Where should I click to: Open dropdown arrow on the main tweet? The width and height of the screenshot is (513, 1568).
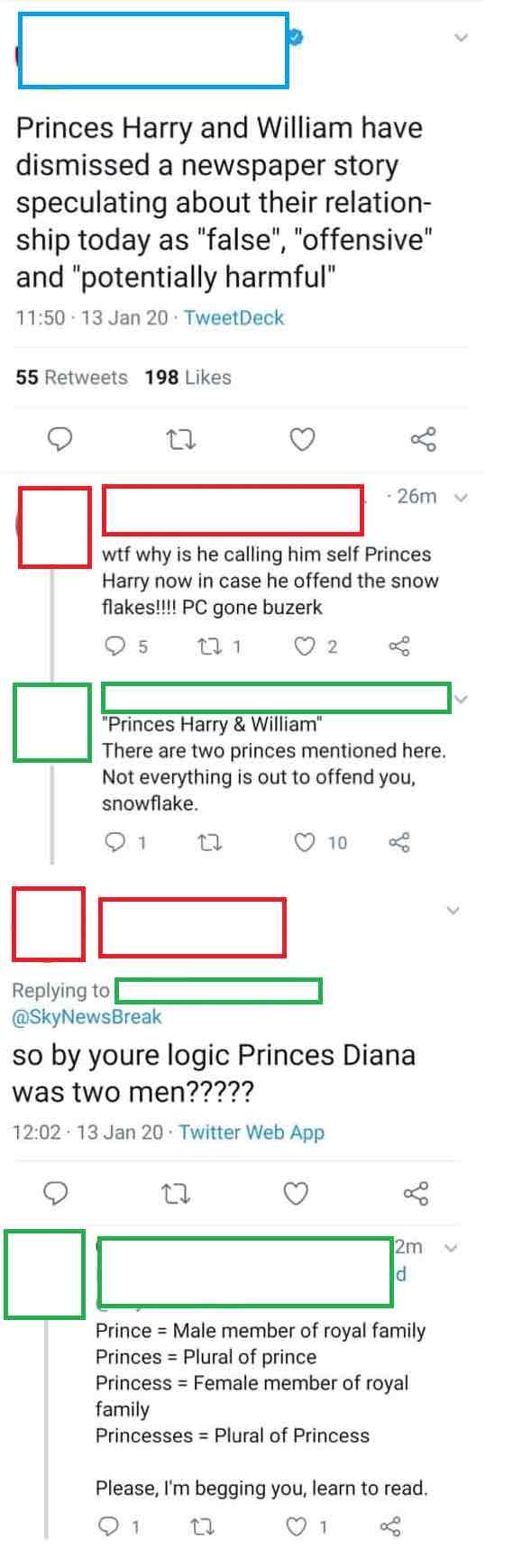click(x=462, y=38)
